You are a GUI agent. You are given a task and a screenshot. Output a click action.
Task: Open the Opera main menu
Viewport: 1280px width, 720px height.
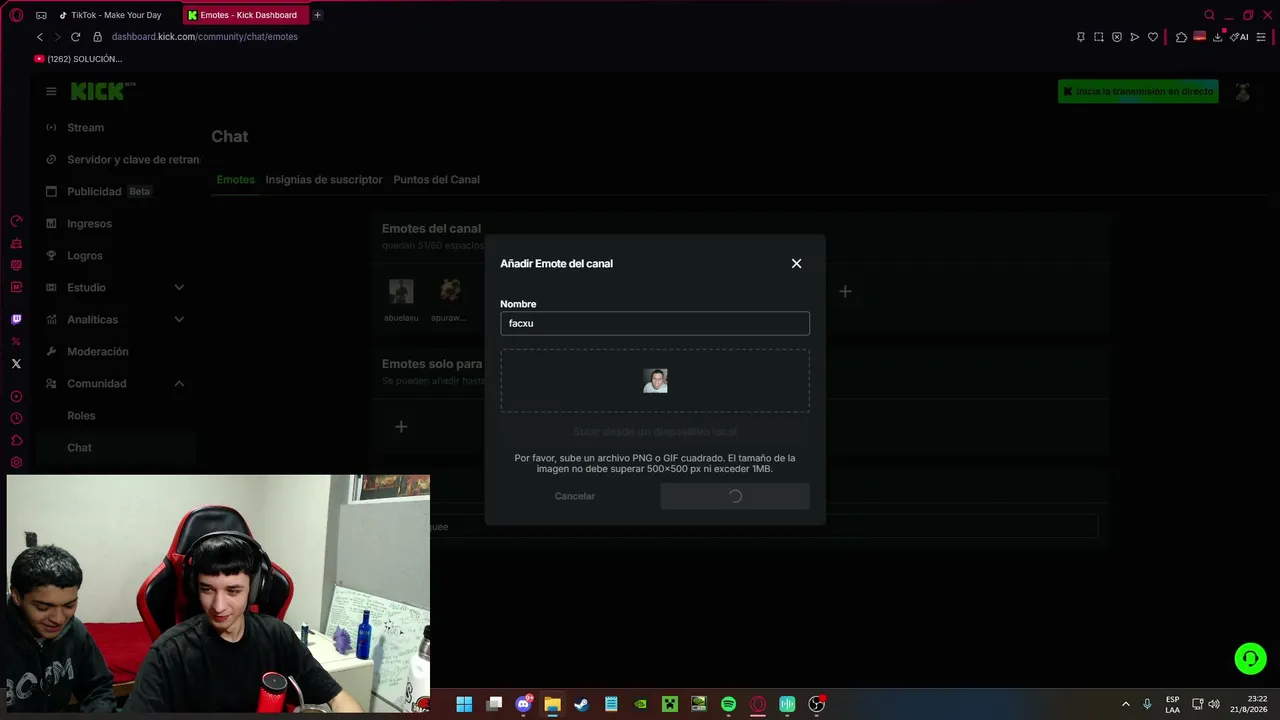(16, 15)
